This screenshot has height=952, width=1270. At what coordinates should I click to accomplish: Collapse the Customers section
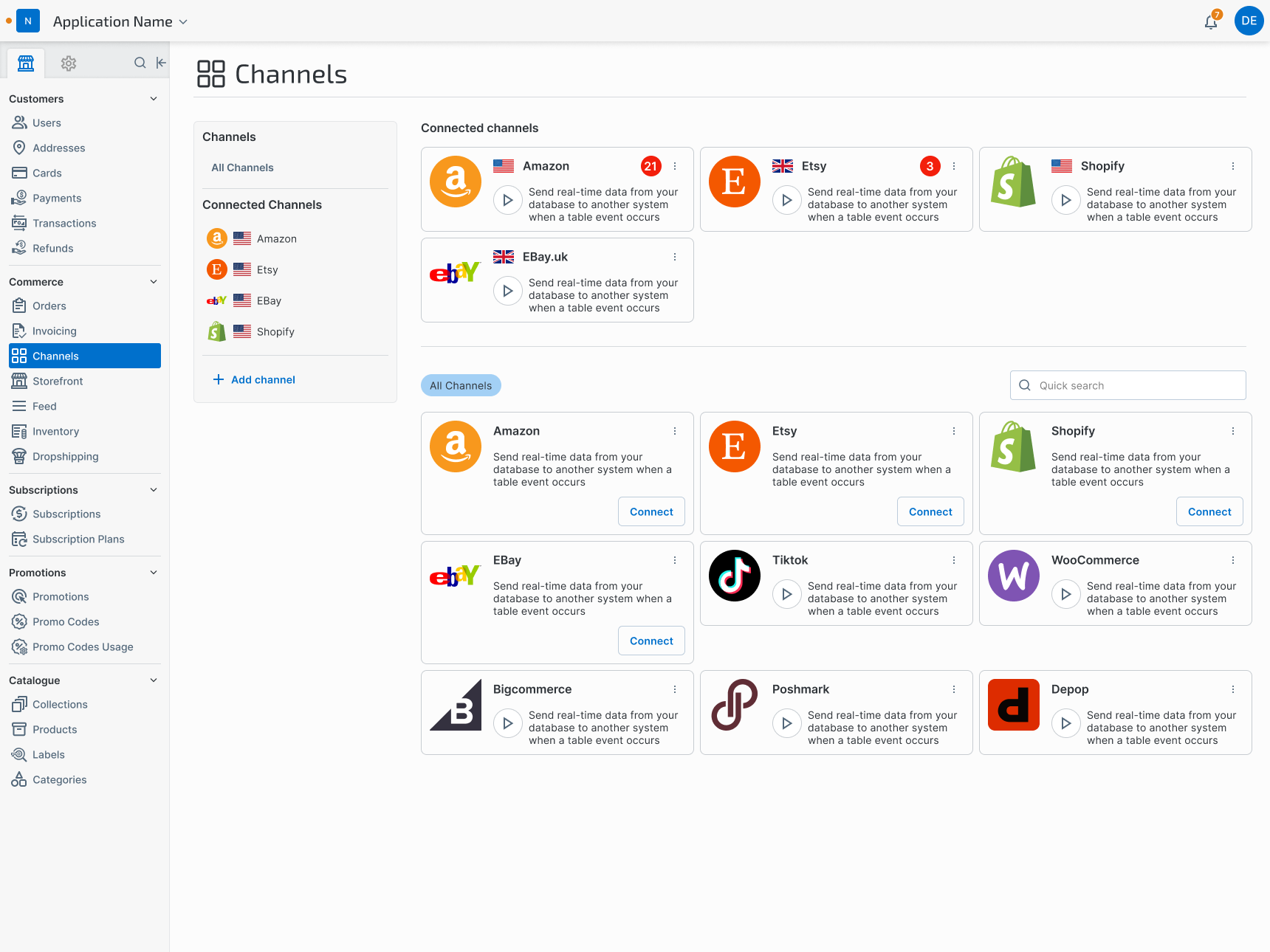click(154, 99)
